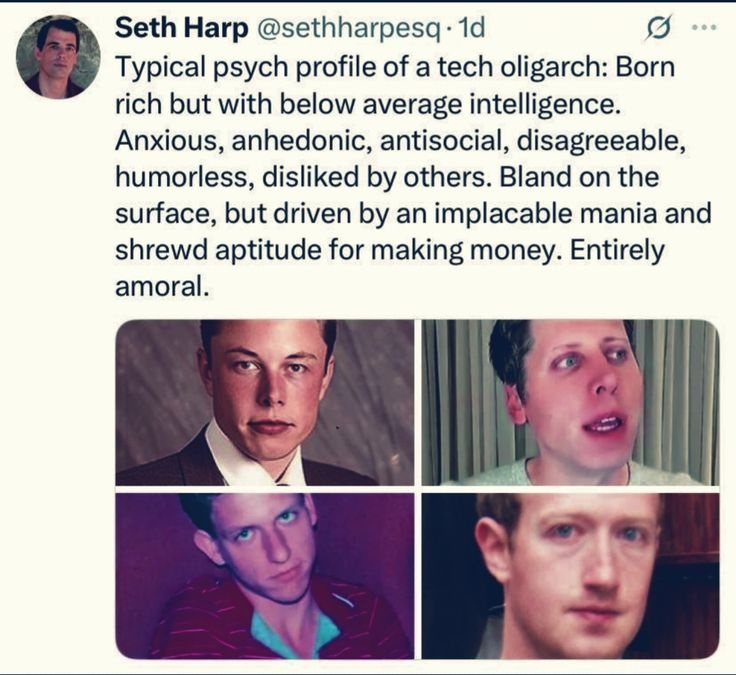Open photo of man in maroon striped polo
The height and width of the screenshot is (675, 736).
pyautogui.click(x=265, y=576)
